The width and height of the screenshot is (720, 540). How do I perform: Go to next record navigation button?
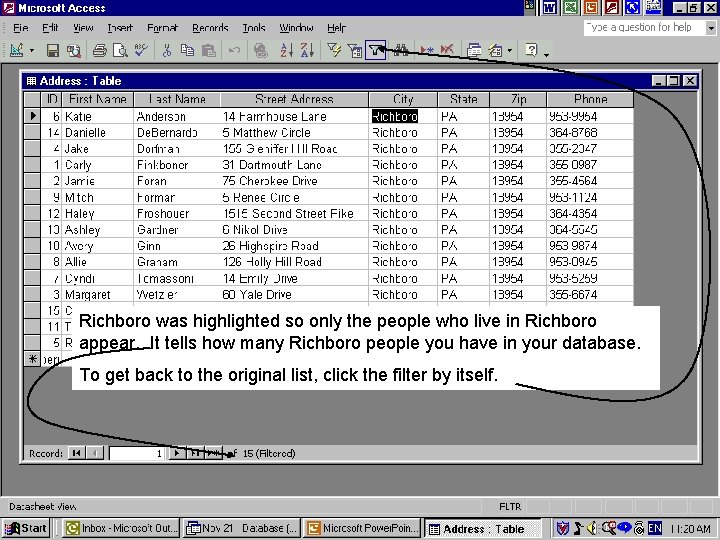coord(177,453)
